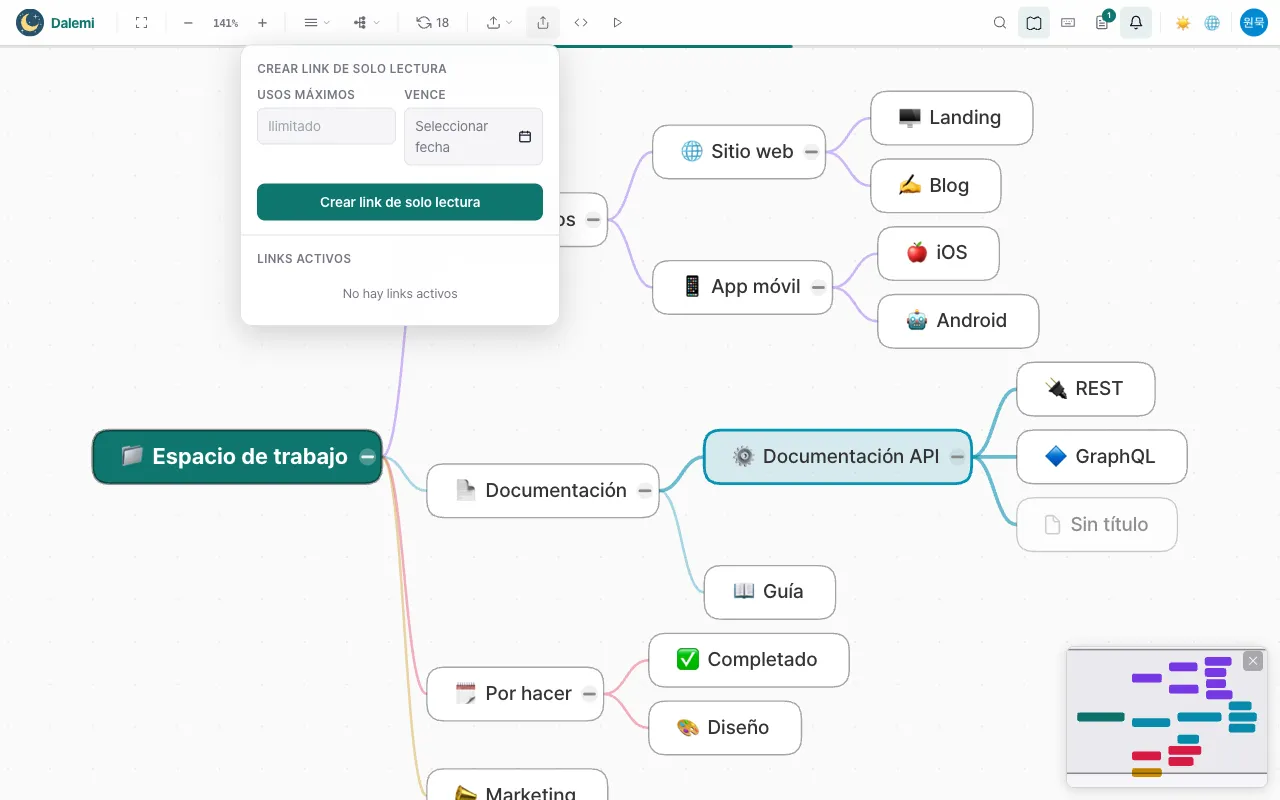Start presentation with the play icon
Screen dimensions: 1280x800
pos(617,22)
